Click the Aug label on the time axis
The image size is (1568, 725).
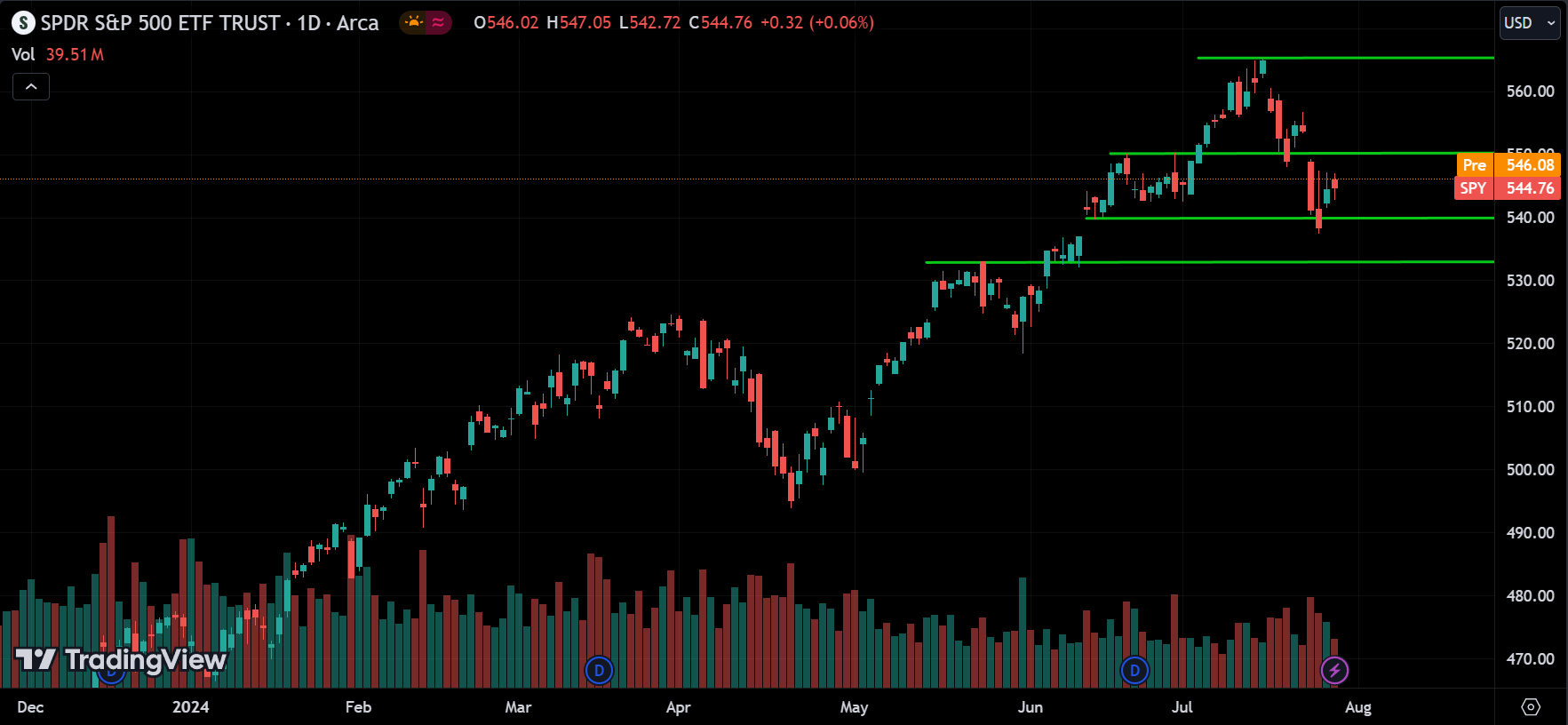(1358, 707)
